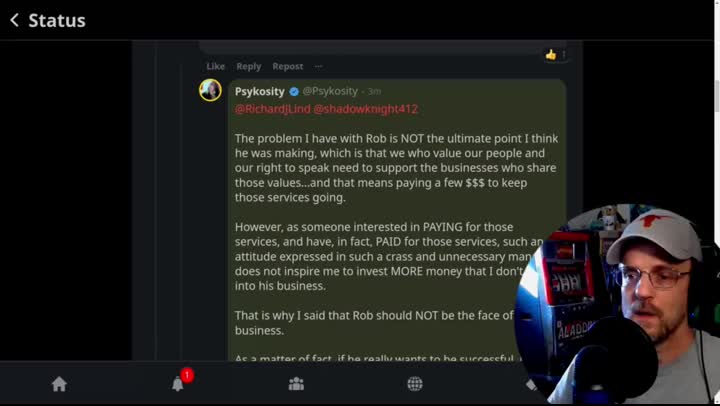Screen dimensions: 720x406
Task: Open notifications bell with red badge
Action: pyautogui.click(x=178, y=384)
